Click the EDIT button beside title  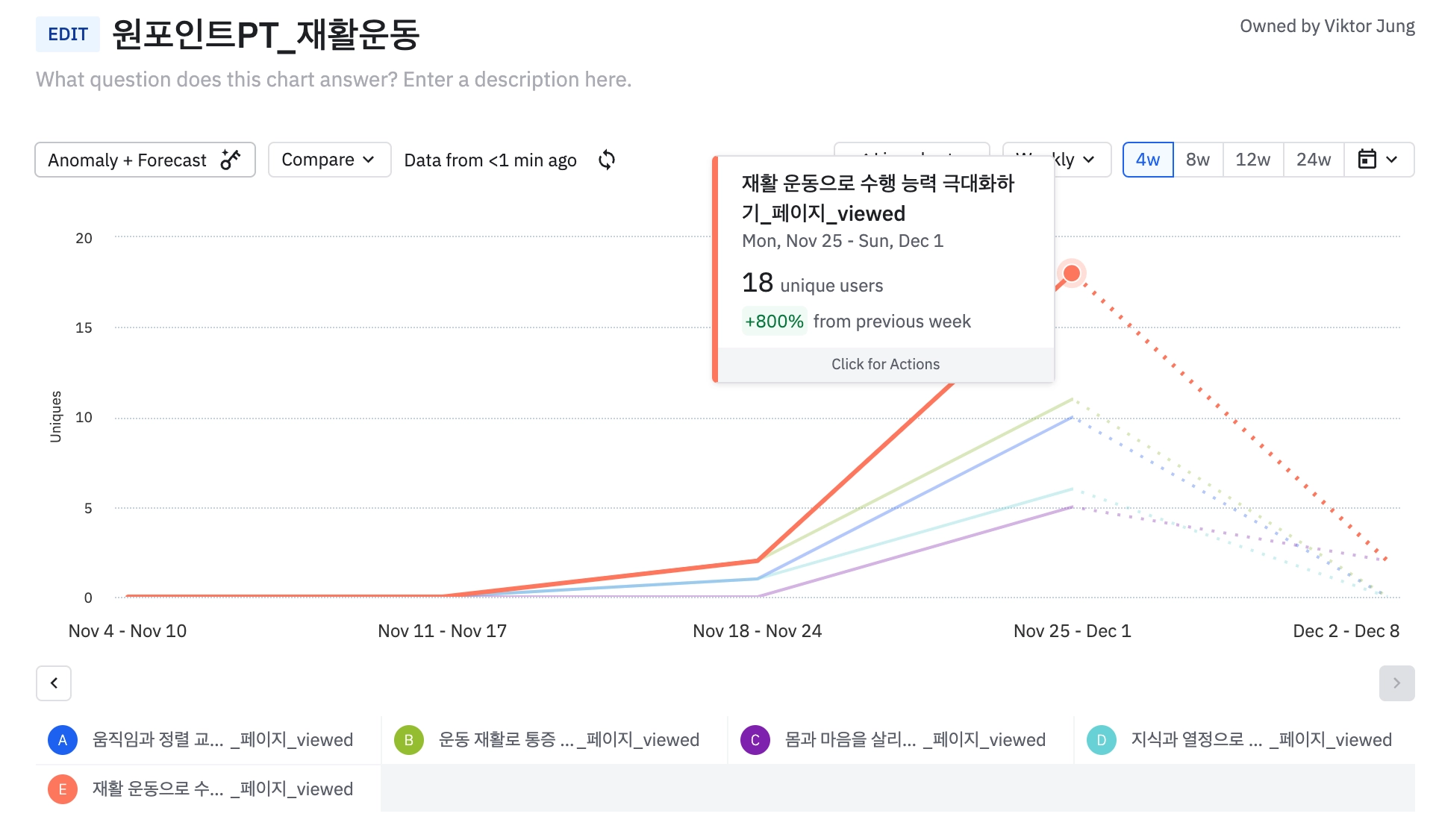(68, 34)
